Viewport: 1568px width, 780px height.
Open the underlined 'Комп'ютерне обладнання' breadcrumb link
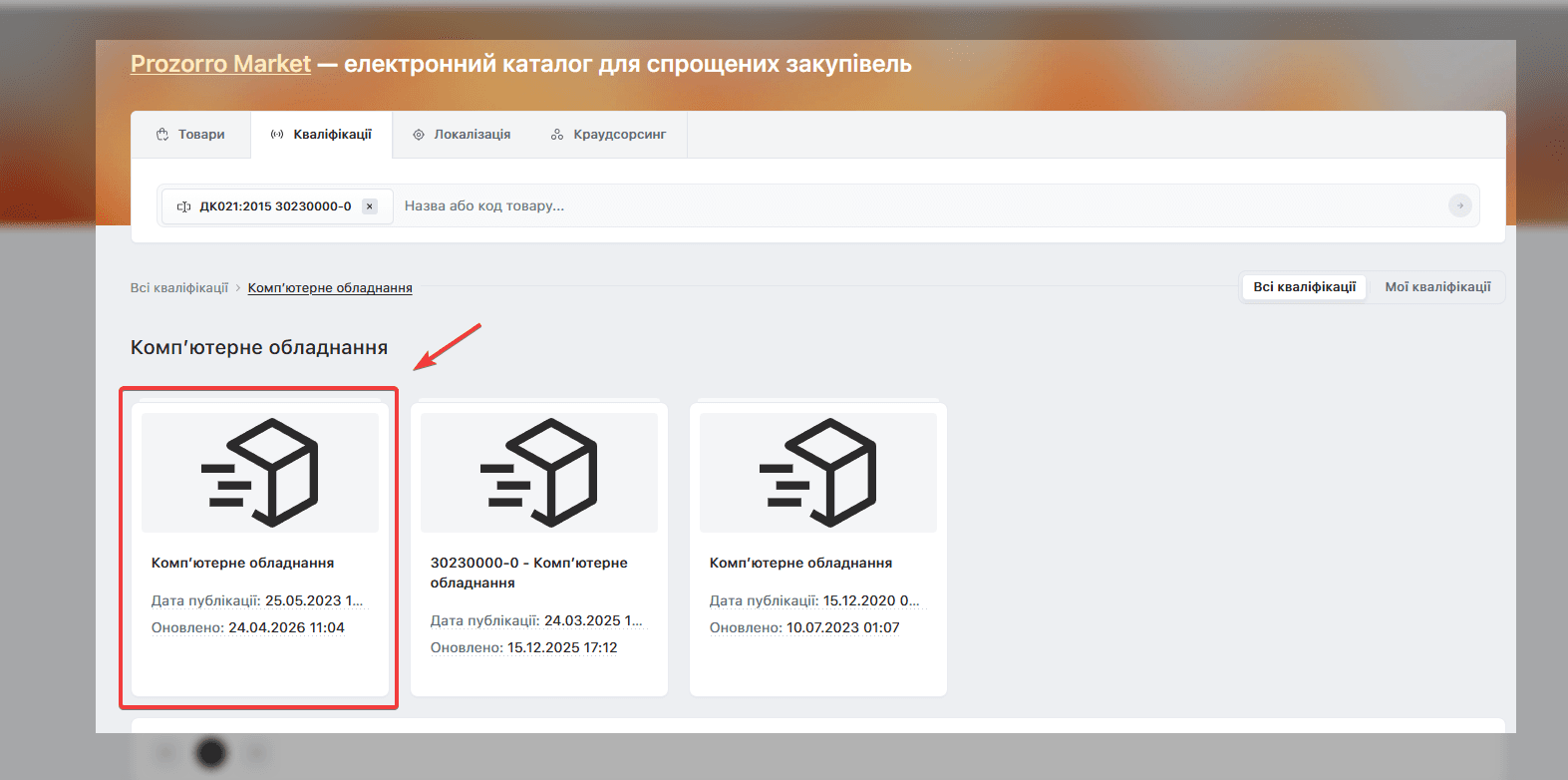coord(330,288)
